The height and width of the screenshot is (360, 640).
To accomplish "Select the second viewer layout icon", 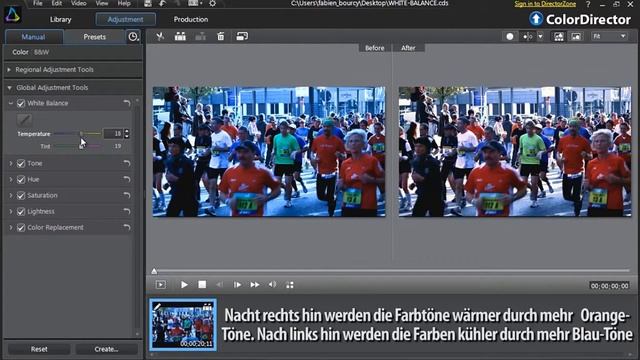I will tap(576, 37).
